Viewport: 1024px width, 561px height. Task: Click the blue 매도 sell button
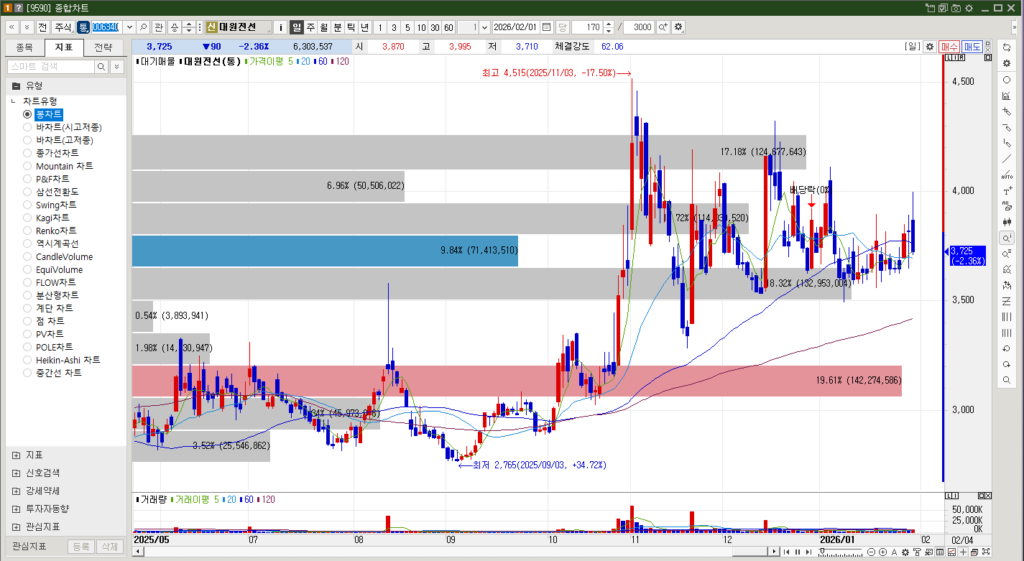[x=971, y=46]
